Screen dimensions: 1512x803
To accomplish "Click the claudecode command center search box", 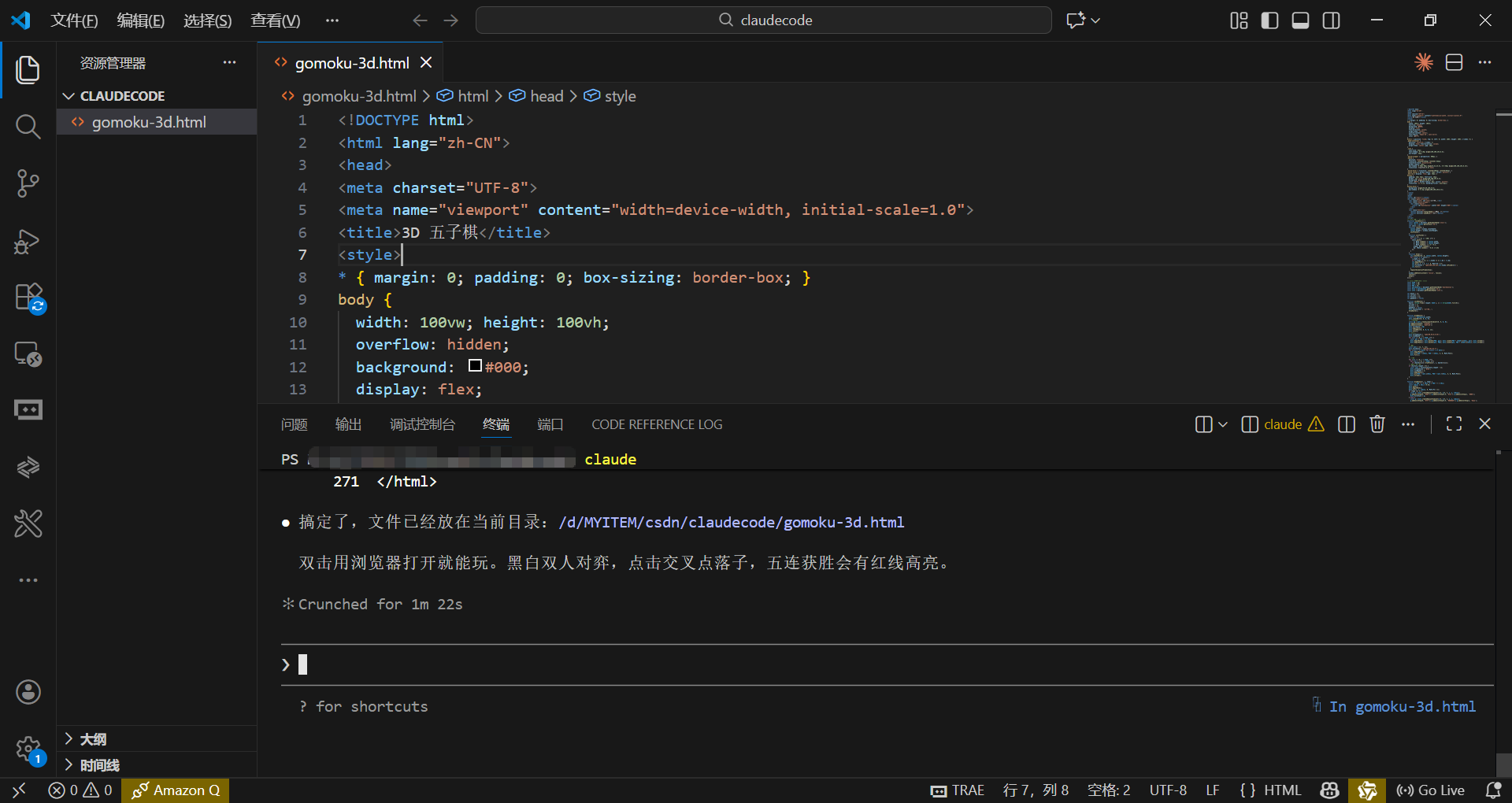I will click(764, 20).
